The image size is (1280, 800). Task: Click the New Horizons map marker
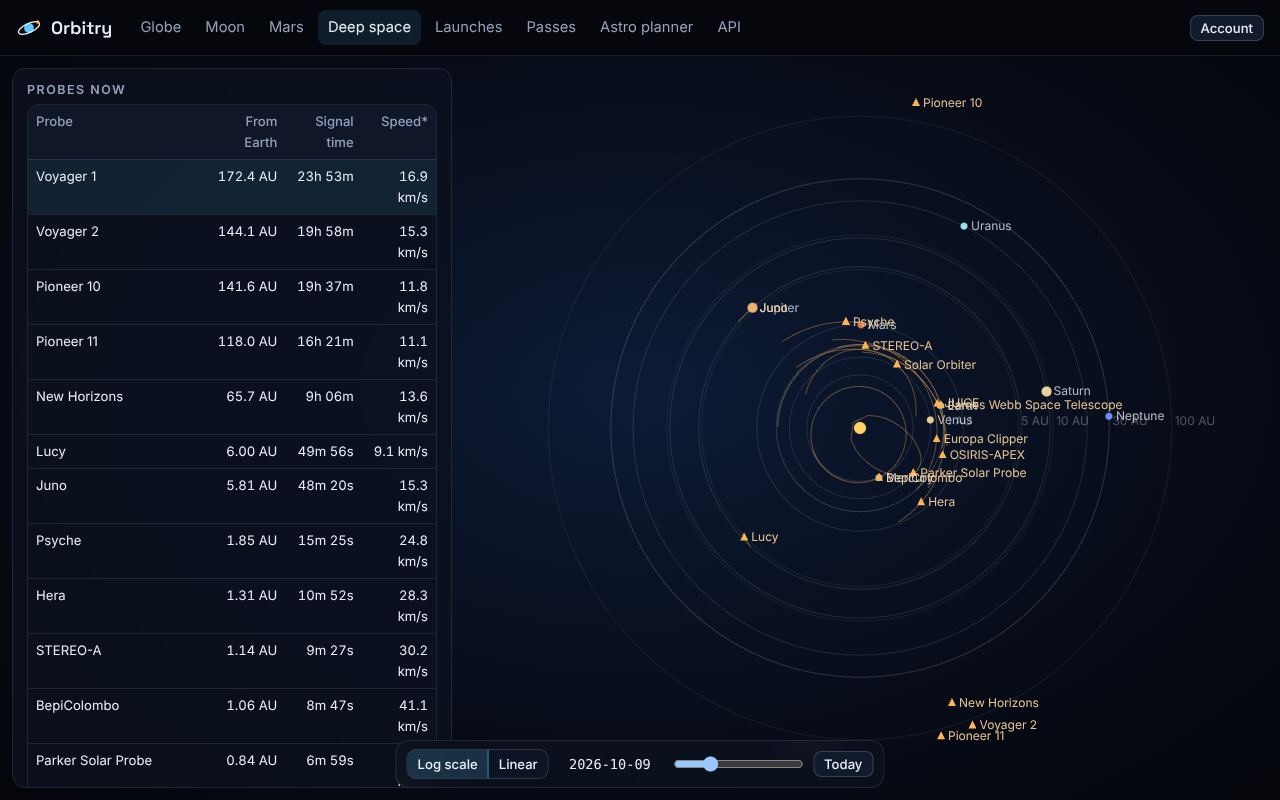click(x=952, y=702)
